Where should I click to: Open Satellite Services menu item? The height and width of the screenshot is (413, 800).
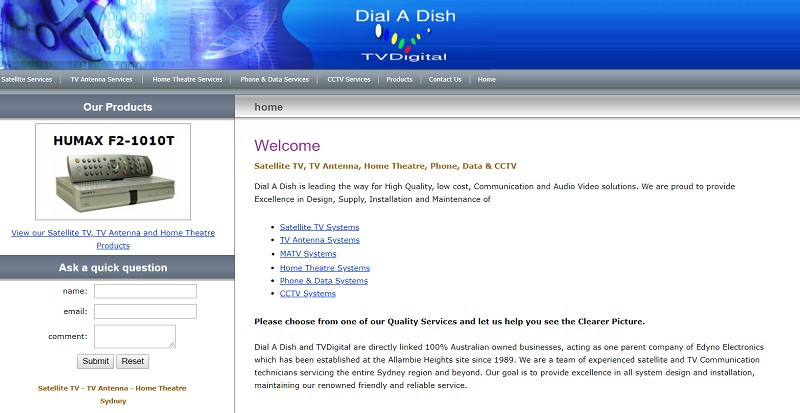pyautogui.click(x=27, y=80)
